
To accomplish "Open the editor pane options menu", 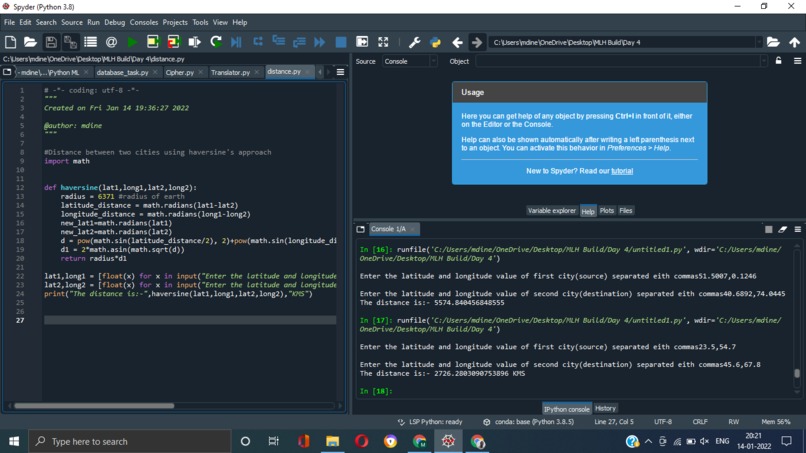I will click(x=340, y=72).
